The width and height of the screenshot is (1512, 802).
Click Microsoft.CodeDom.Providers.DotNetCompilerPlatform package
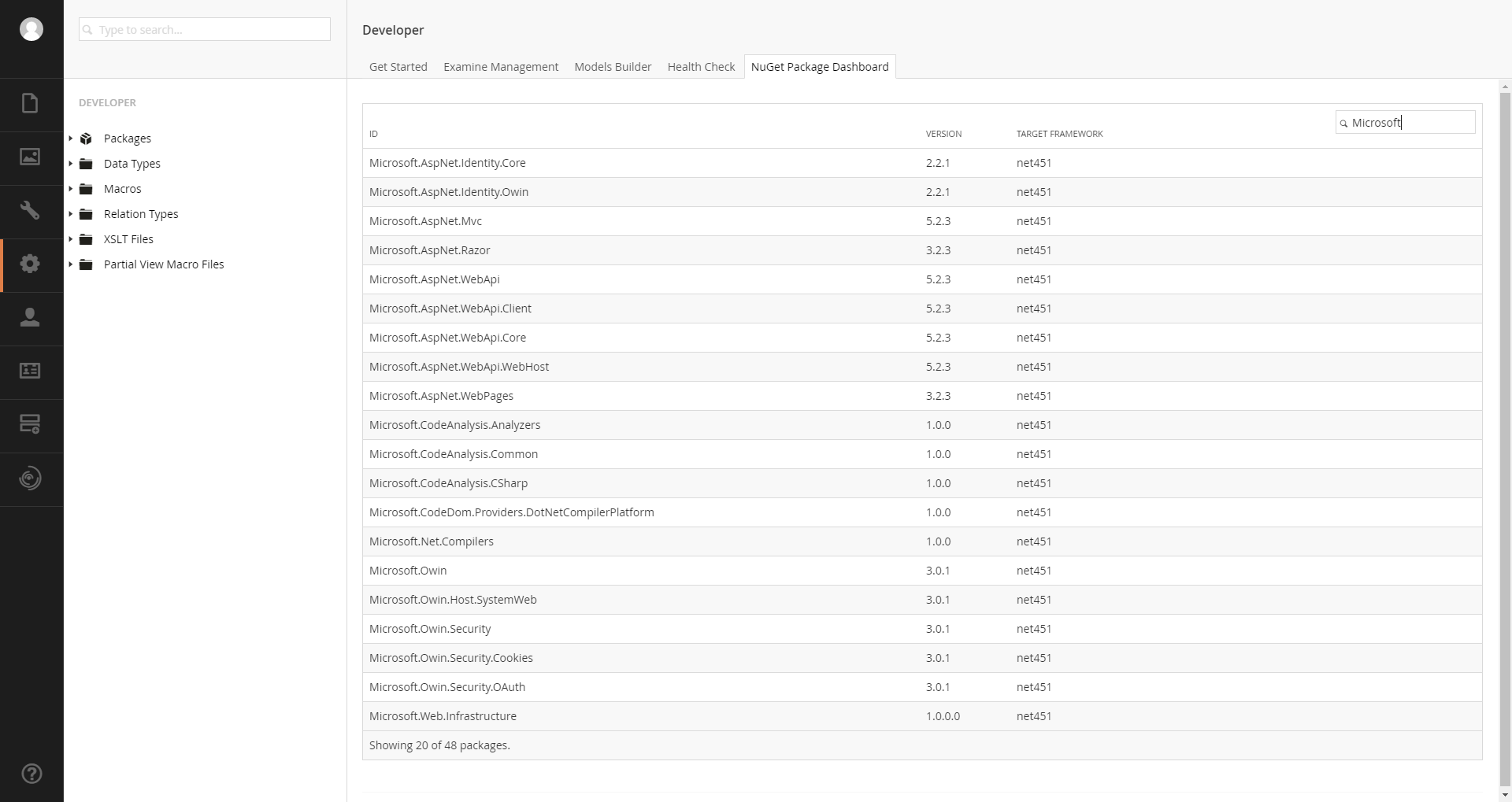tap(511, 512)
